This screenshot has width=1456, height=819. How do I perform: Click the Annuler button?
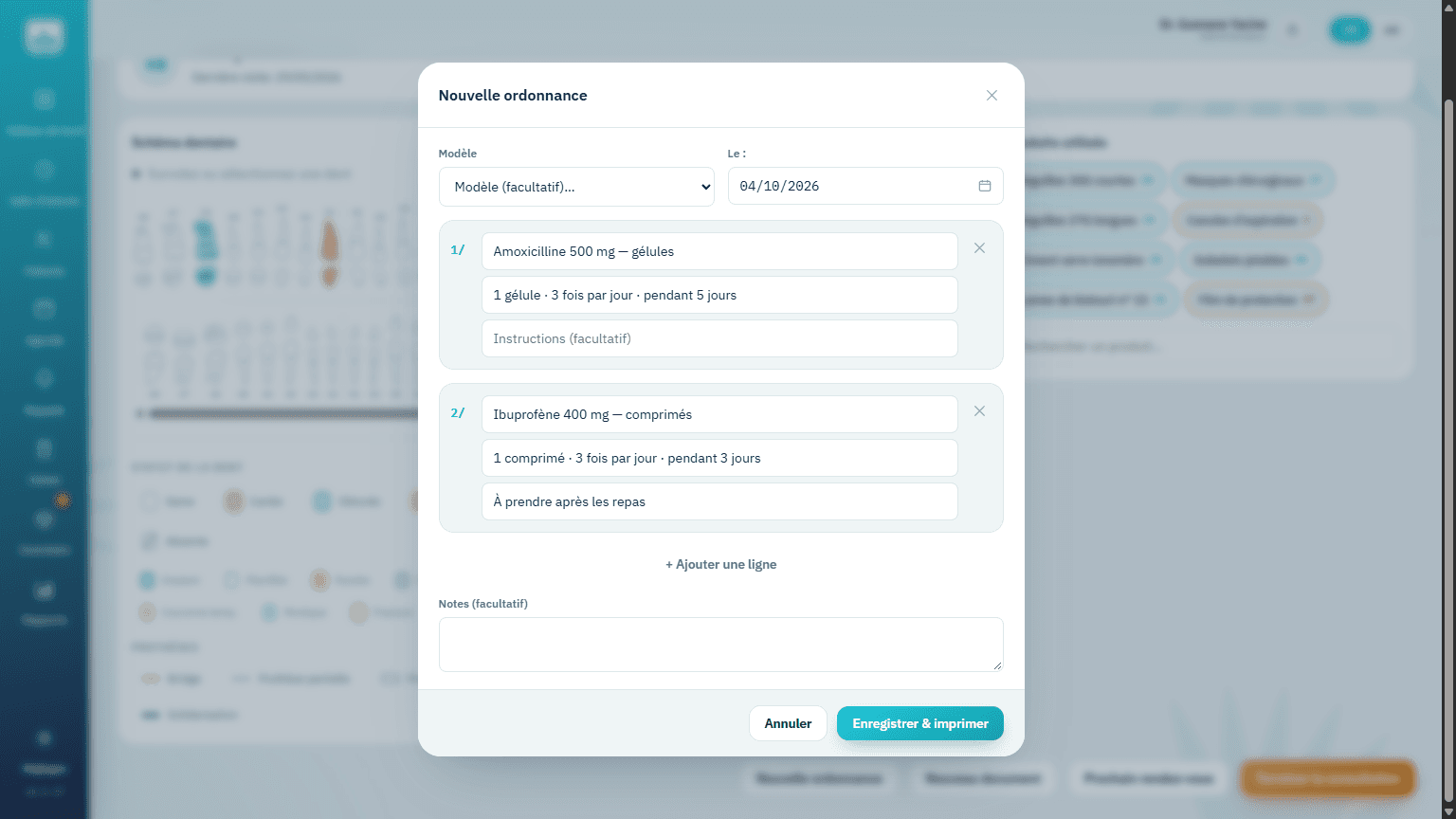pos(788,723)
